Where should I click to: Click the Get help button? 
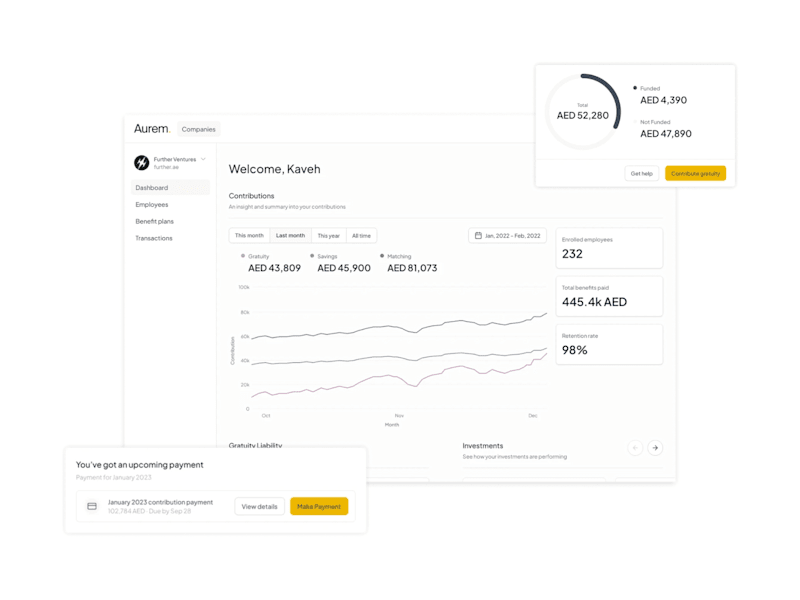coord(641,173)
